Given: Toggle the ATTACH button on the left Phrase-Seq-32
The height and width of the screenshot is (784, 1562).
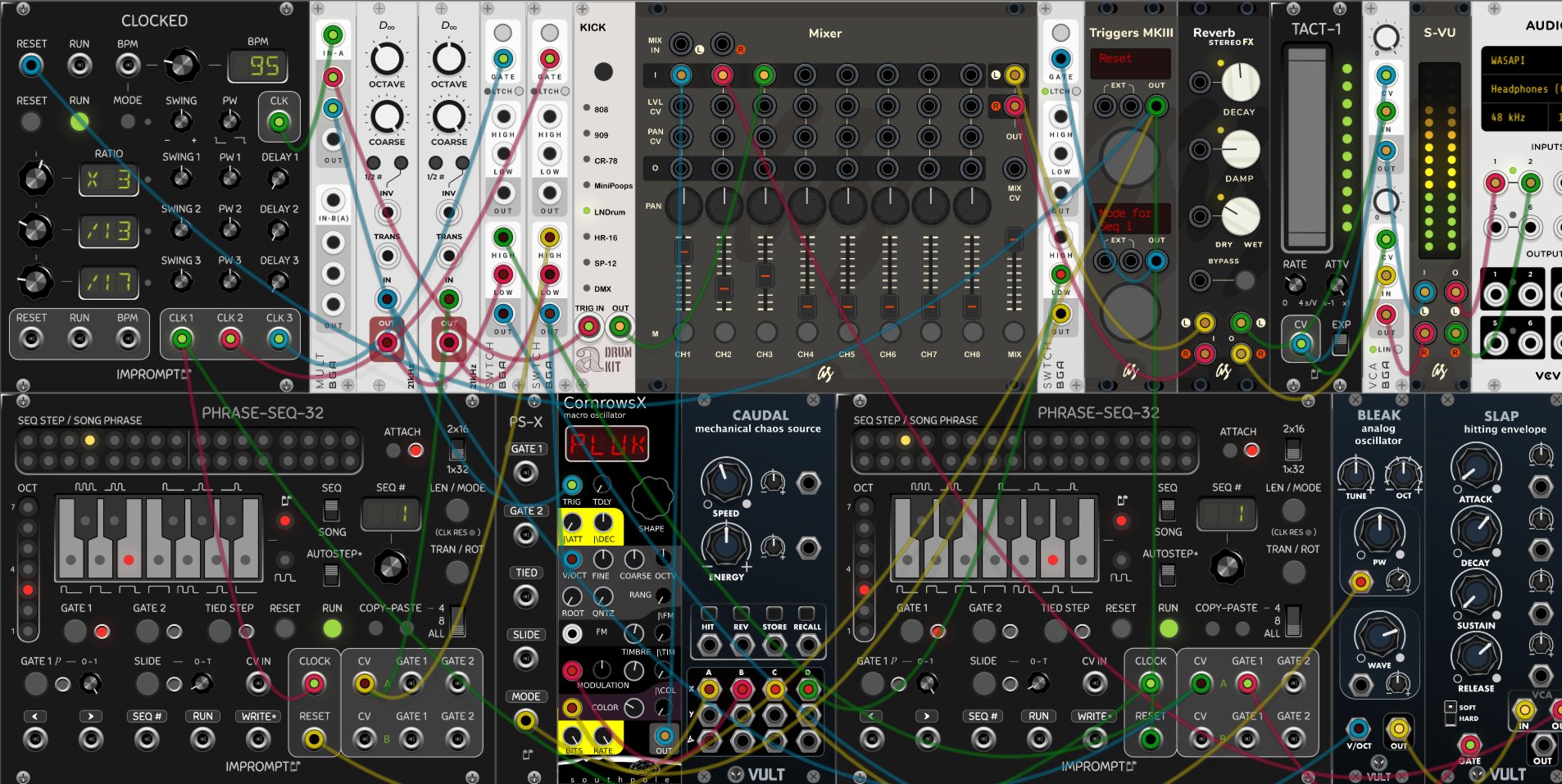Looking at the screenshot, I should tap(393, 451).
